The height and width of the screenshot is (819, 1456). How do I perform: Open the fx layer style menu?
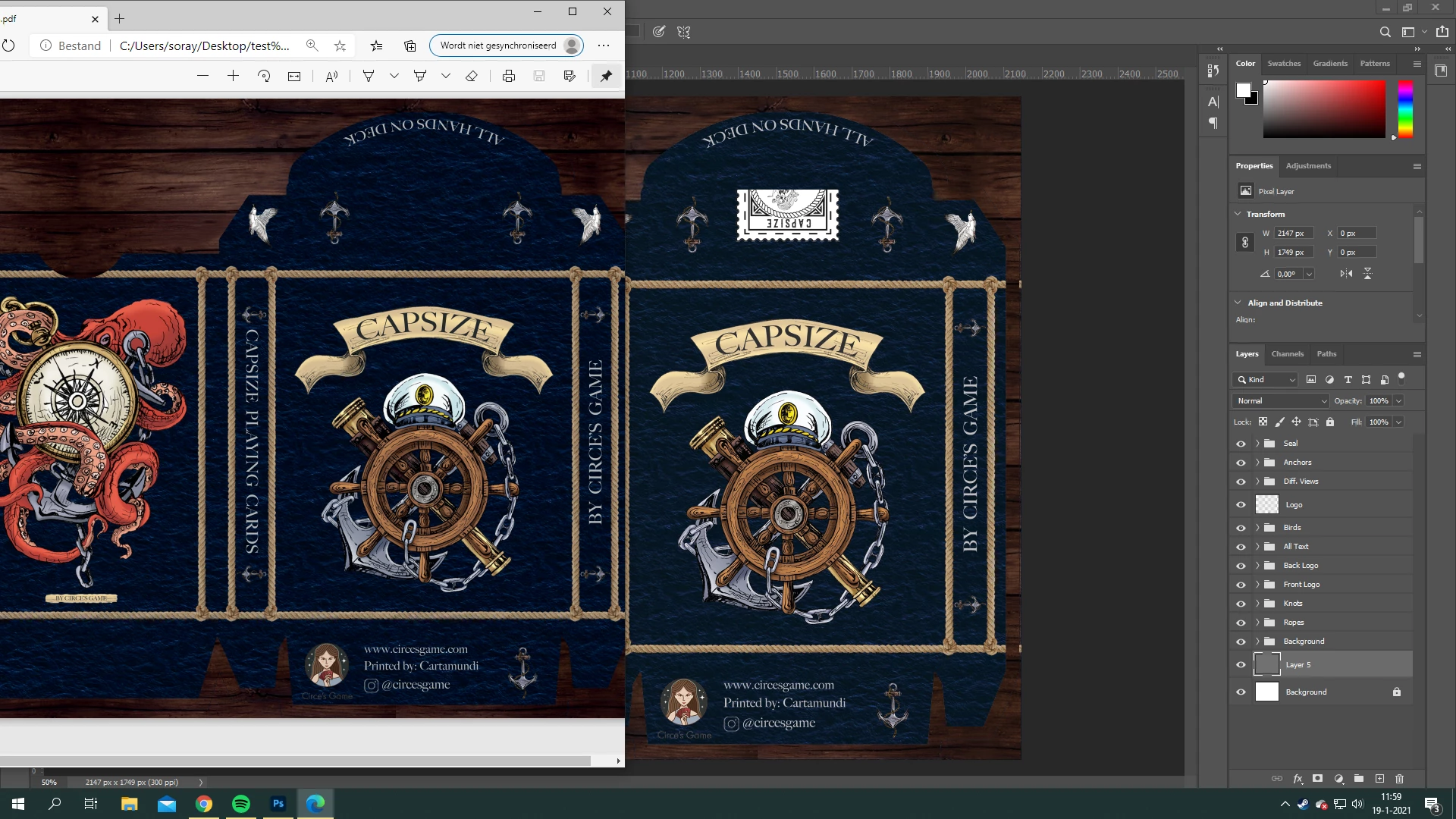(x=1298, y=779)
